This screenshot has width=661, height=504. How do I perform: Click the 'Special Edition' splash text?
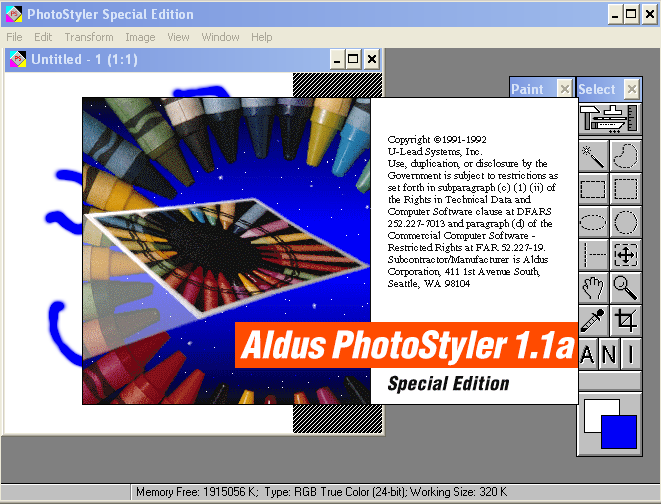(449, 383)
